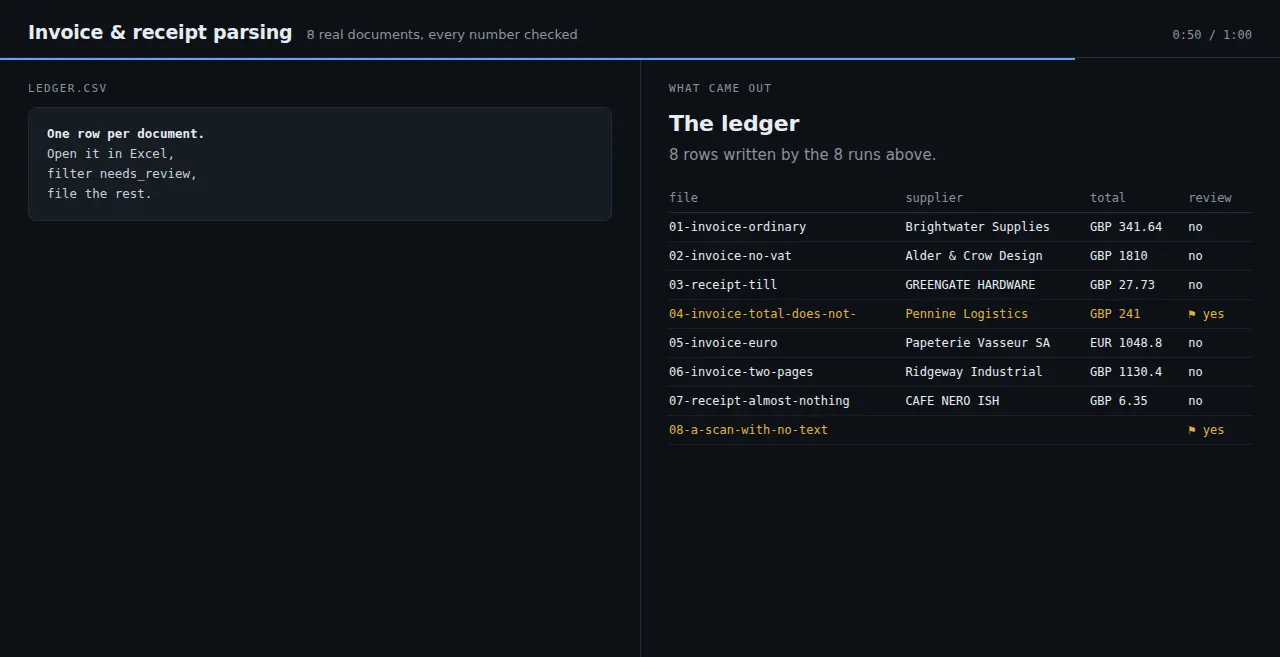Select the EUR 1048.8 total cell
1280x657 pixels.
(1126, 343)
